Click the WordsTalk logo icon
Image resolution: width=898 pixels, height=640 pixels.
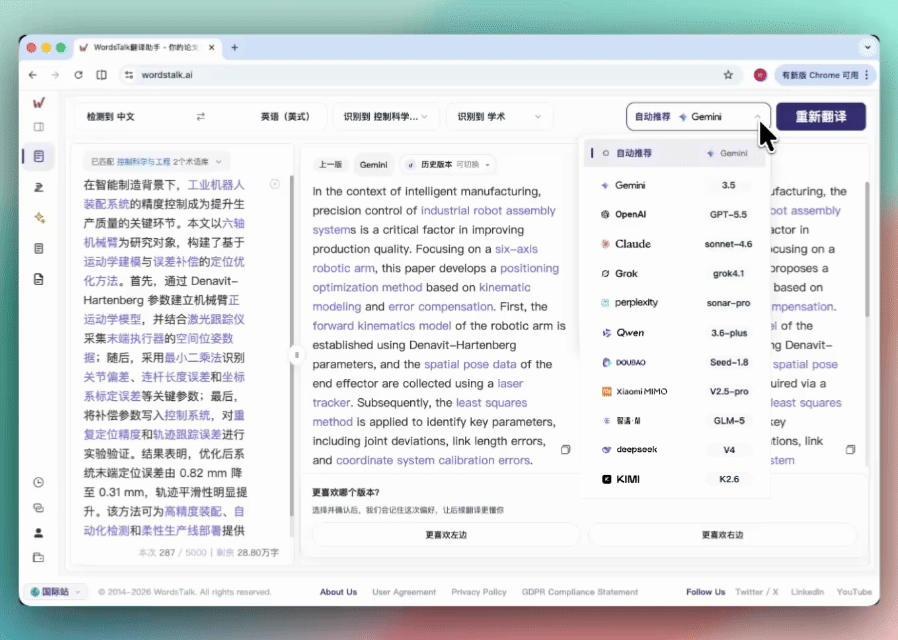[39, 102]
